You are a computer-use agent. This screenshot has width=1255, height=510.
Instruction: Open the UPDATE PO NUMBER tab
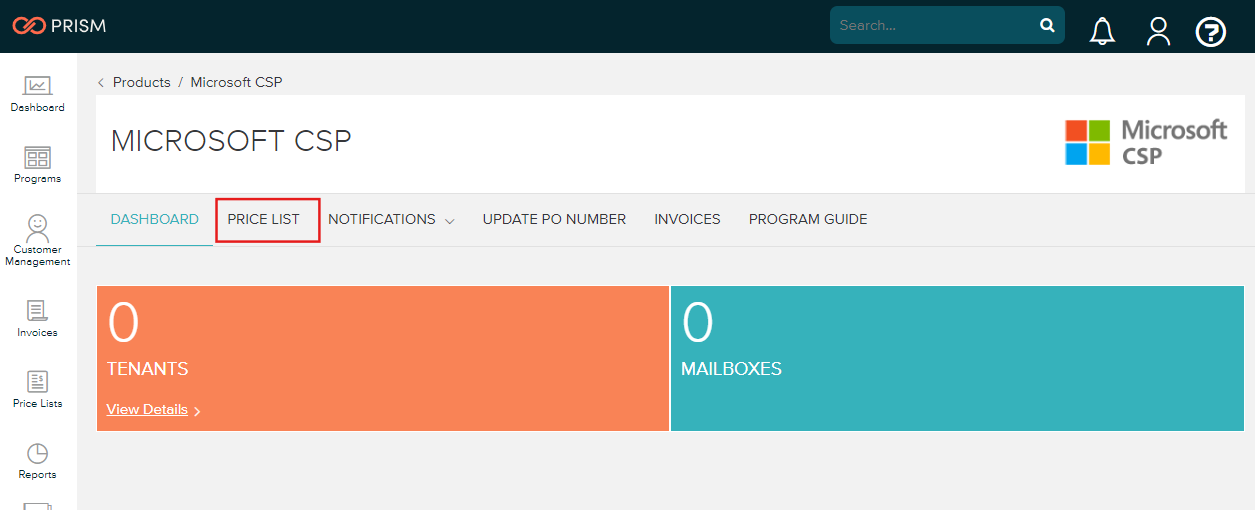(x=554, y=220)
